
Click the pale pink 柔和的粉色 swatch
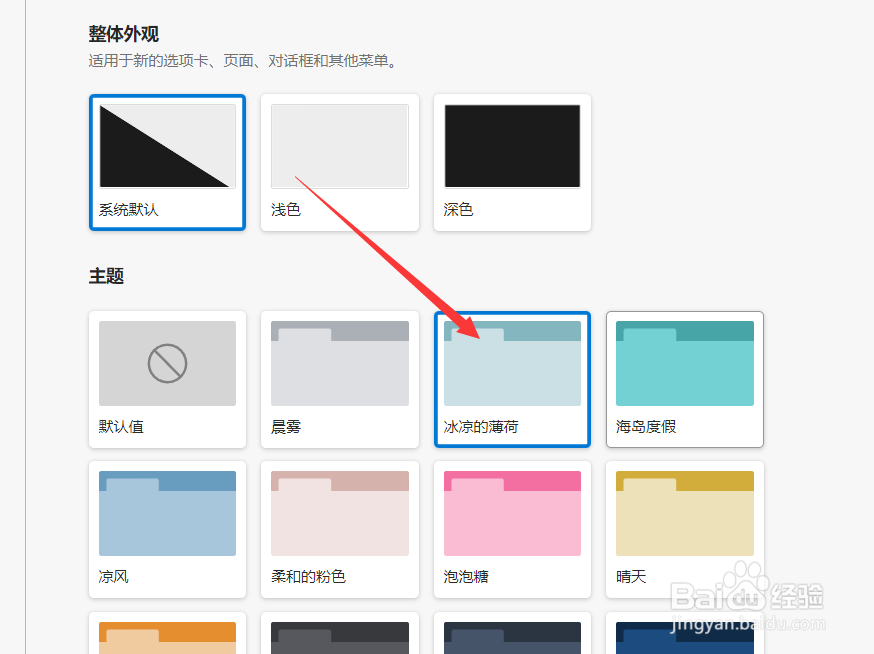pyautogui.click(x=339, y=513)
